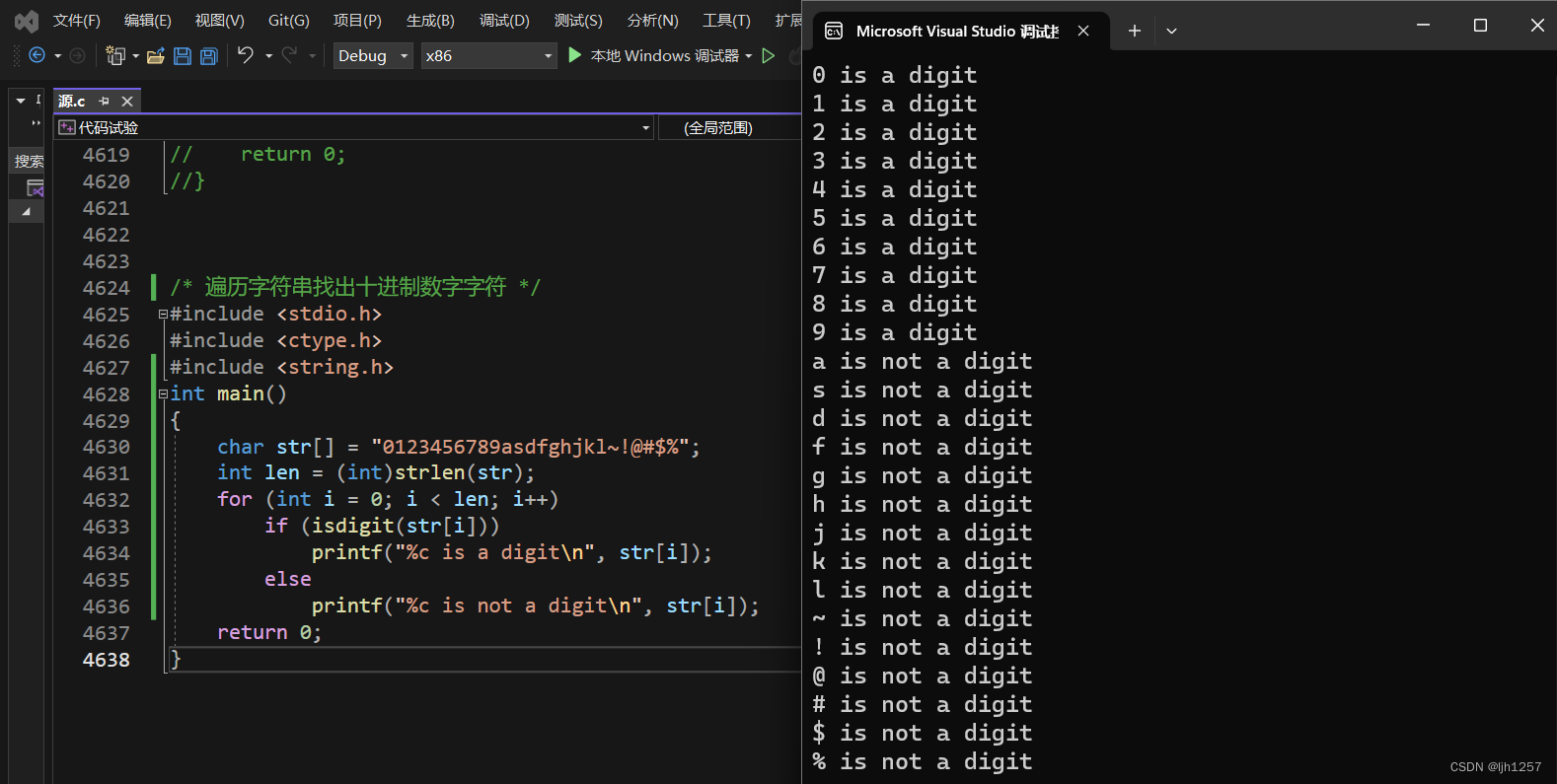Save the current file with disk icon

tap(183, 56)
